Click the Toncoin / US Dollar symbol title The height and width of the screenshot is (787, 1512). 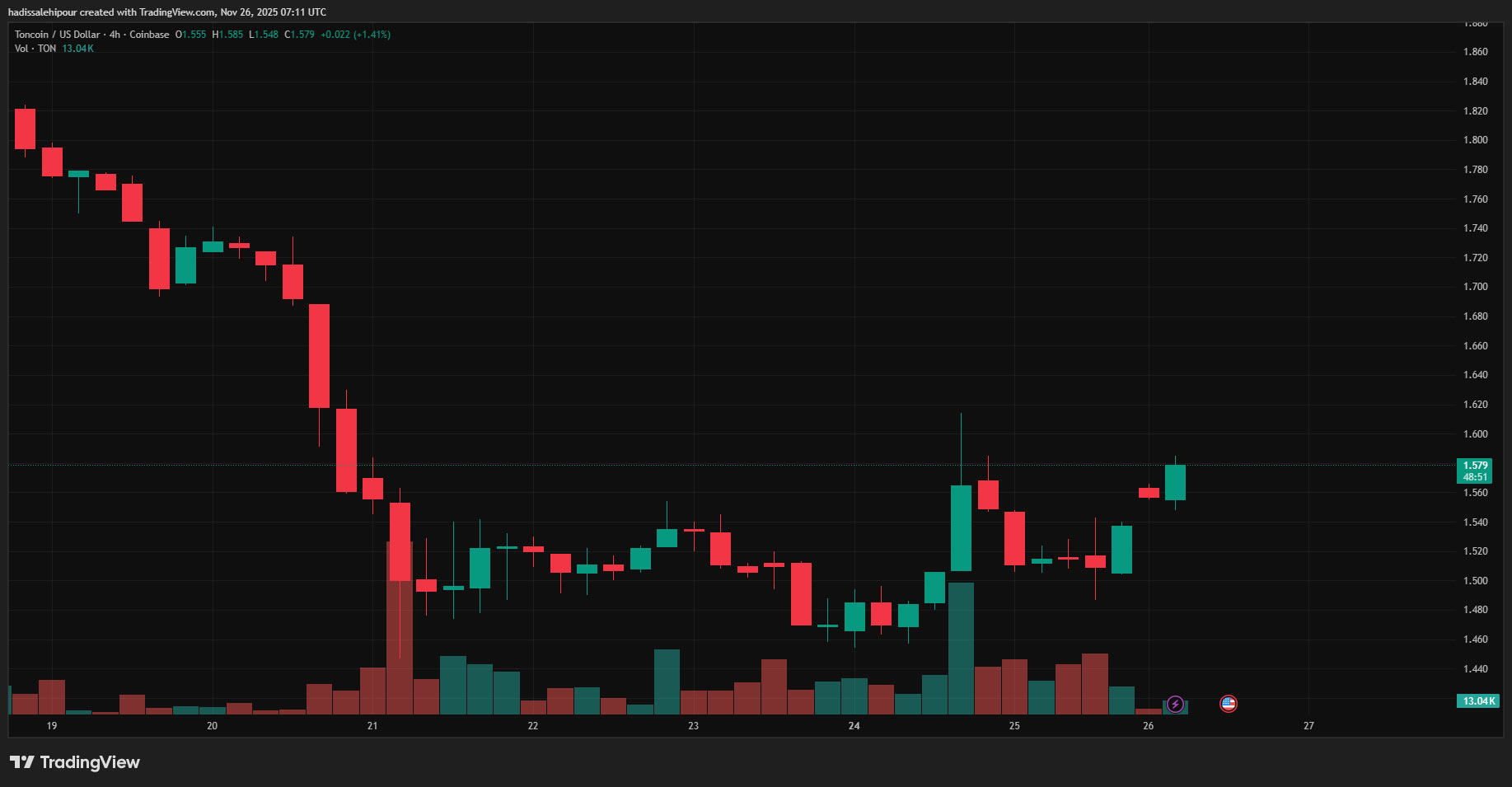[57, 35]
